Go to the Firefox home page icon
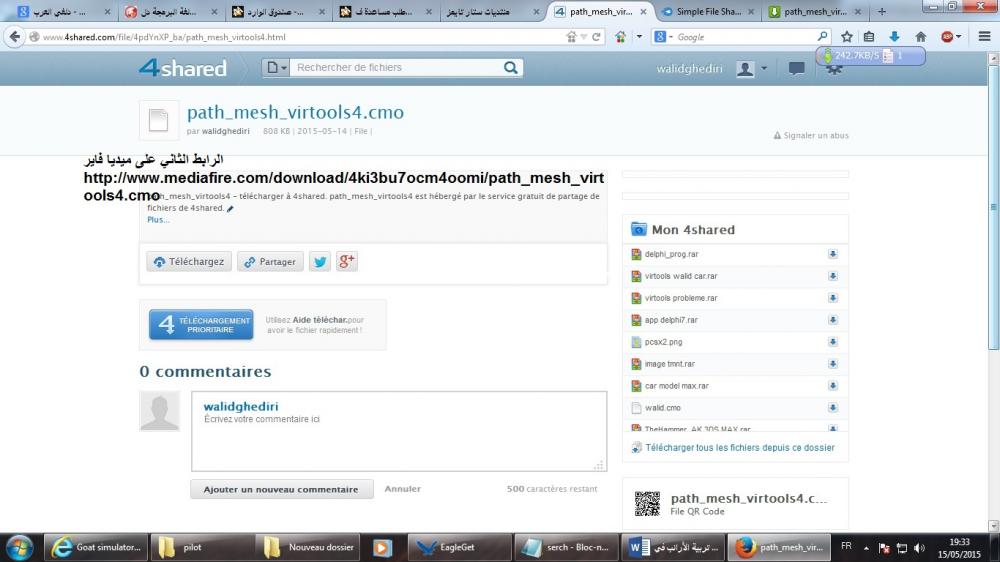The height and width of the screenshot is (562, 1000). click(920, 37)
